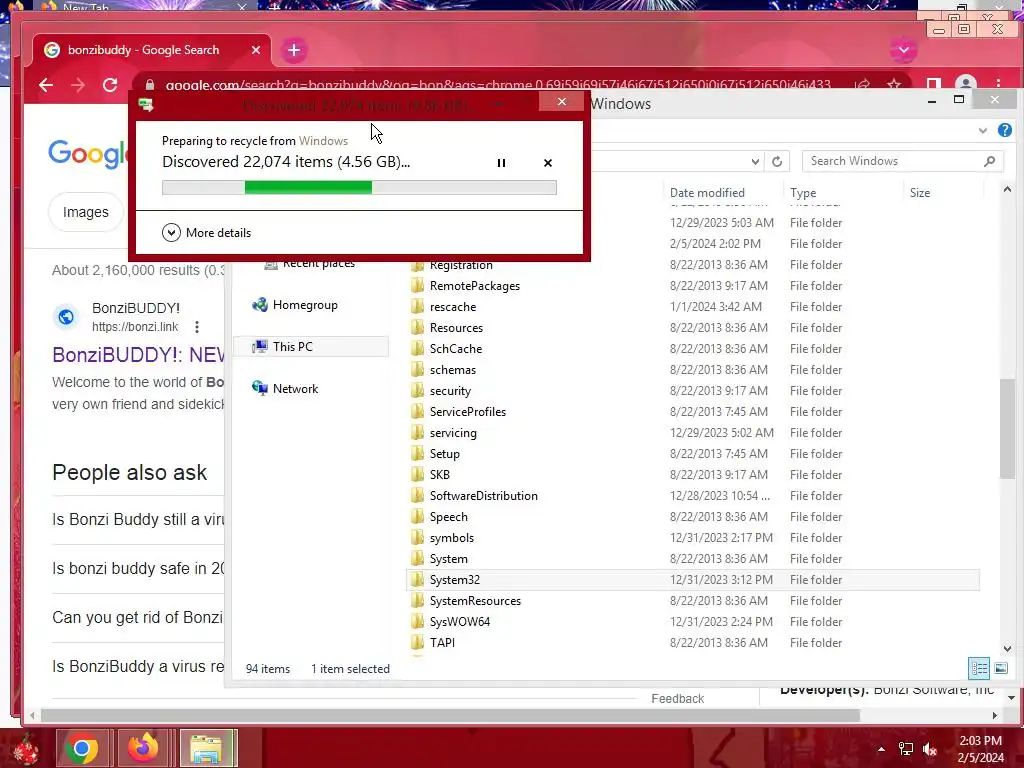
Task: Select the ServiceProfiles folder
Action: pos(692,411)
